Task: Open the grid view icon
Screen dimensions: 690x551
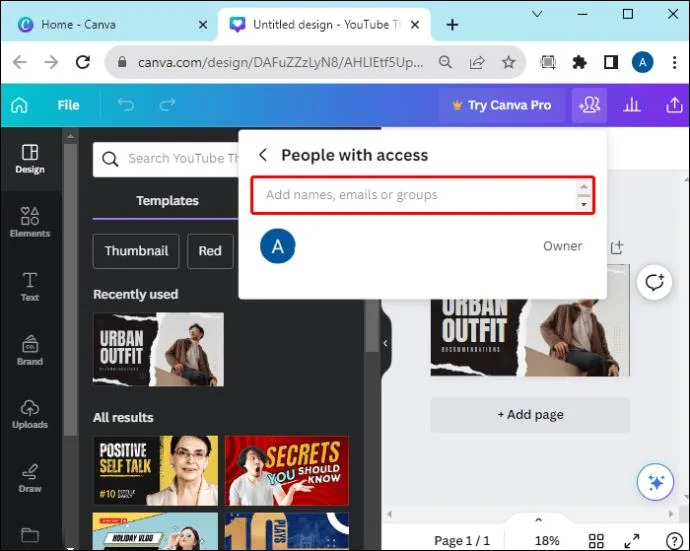Action: (596, 540)
